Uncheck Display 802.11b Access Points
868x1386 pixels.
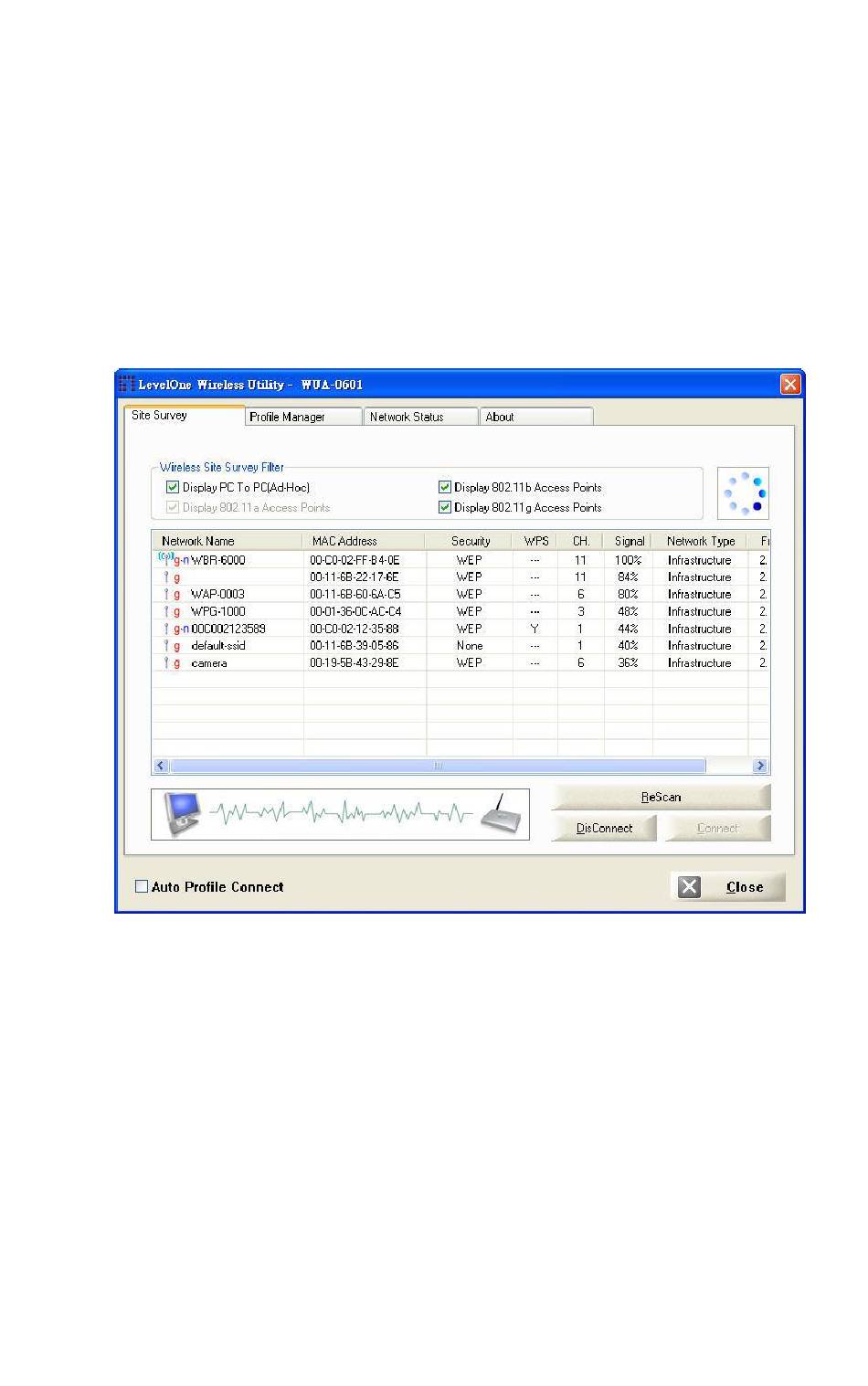[445, 488]
